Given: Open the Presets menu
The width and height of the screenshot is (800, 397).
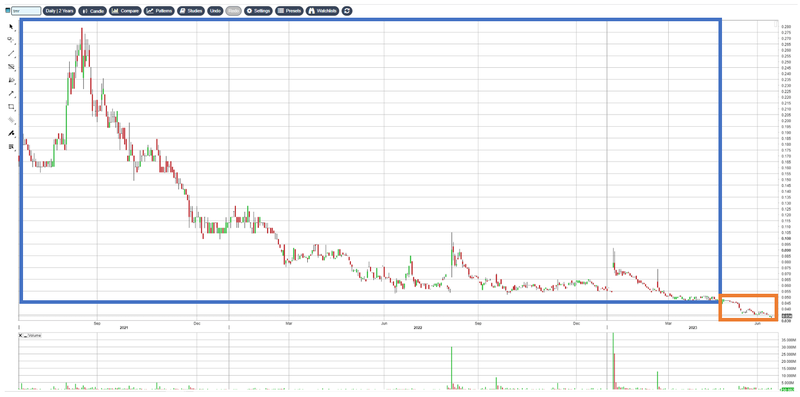Looking at the screenshot, I should coord(289,10).
